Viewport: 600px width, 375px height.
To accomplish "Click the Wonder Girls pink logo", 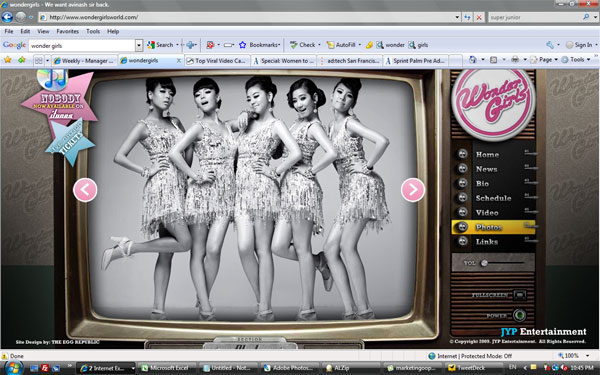I will (493, 102).
